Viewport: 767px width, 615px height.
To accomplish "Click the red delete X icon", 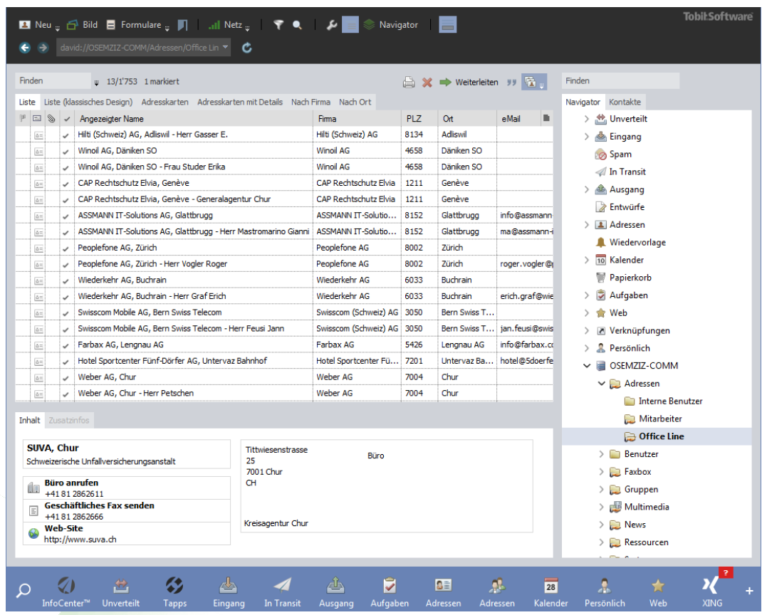I will [x=427, y=82].
